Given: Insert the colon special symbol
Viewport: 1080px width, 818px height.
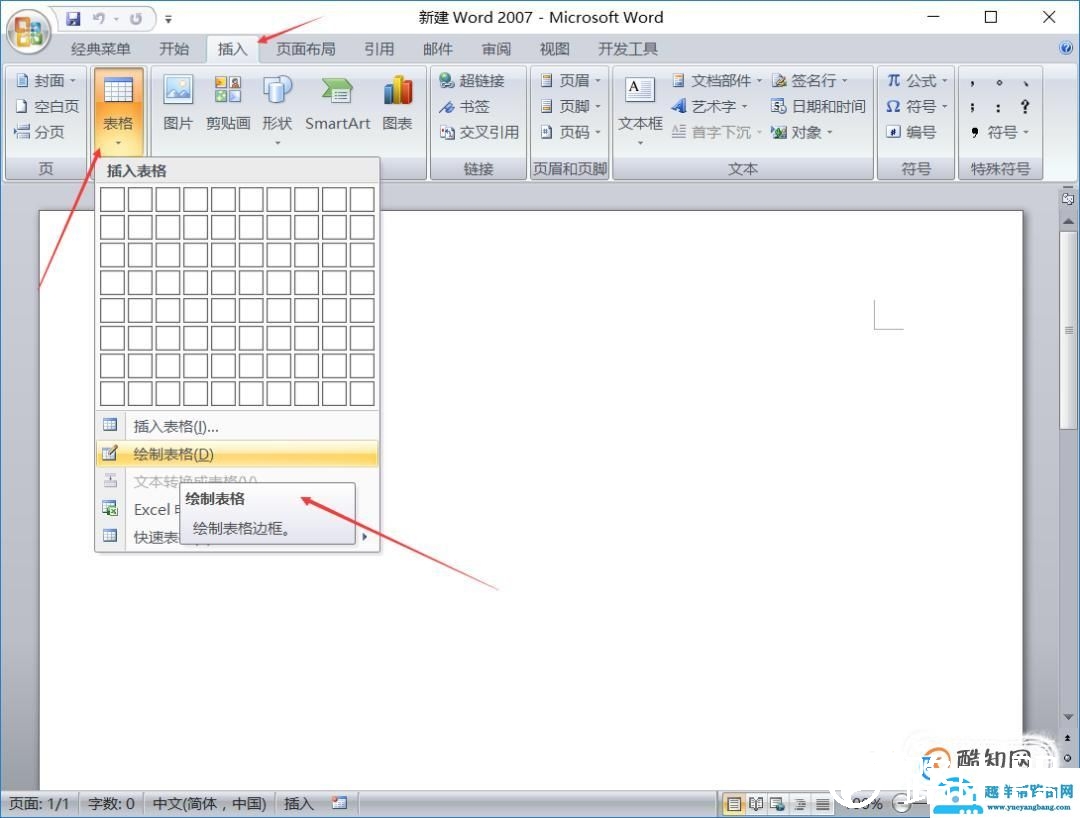Looking at the screenshot, I should 998,107.
